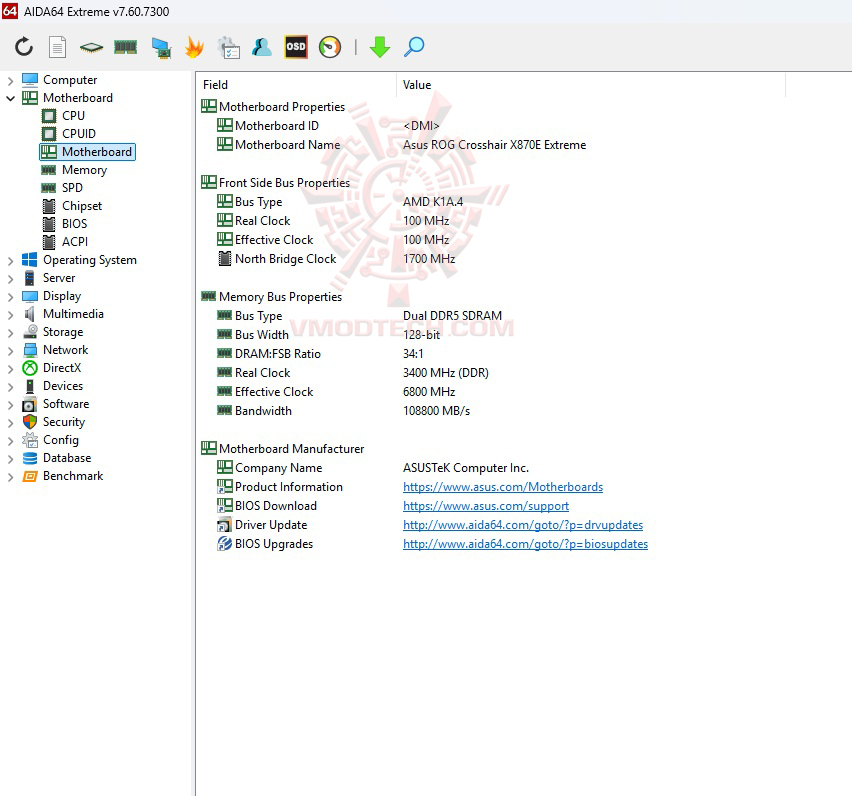Click the magnifier search icon
Image resolution: width=852 pixels, height=796 pixels.
click(414, 47)
